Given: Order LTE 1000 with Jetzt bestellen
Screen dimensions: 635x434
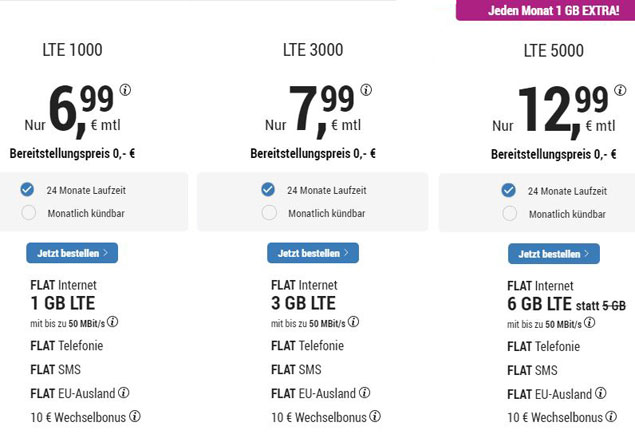Looking at the screenshot, I should (72, 253).
